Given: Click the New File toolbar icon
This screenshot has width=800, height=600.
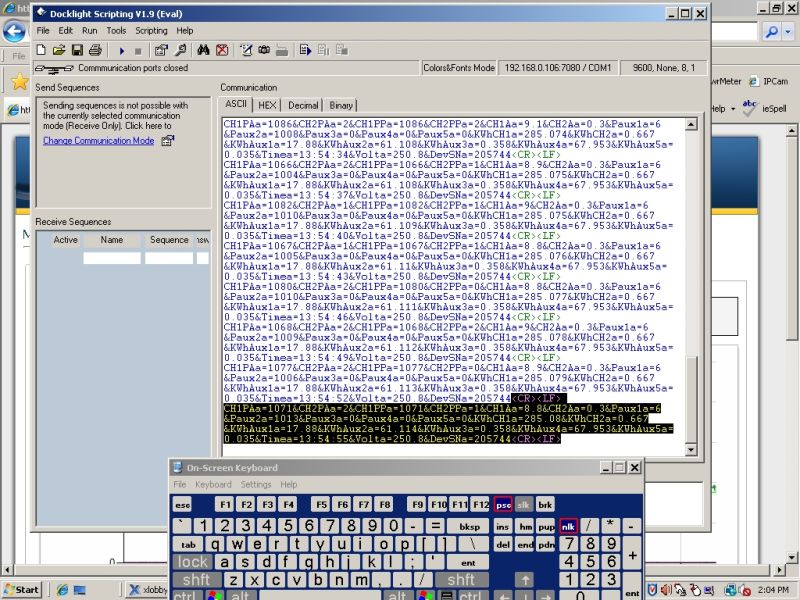Looking at the screenshot, I should point(41,50).
